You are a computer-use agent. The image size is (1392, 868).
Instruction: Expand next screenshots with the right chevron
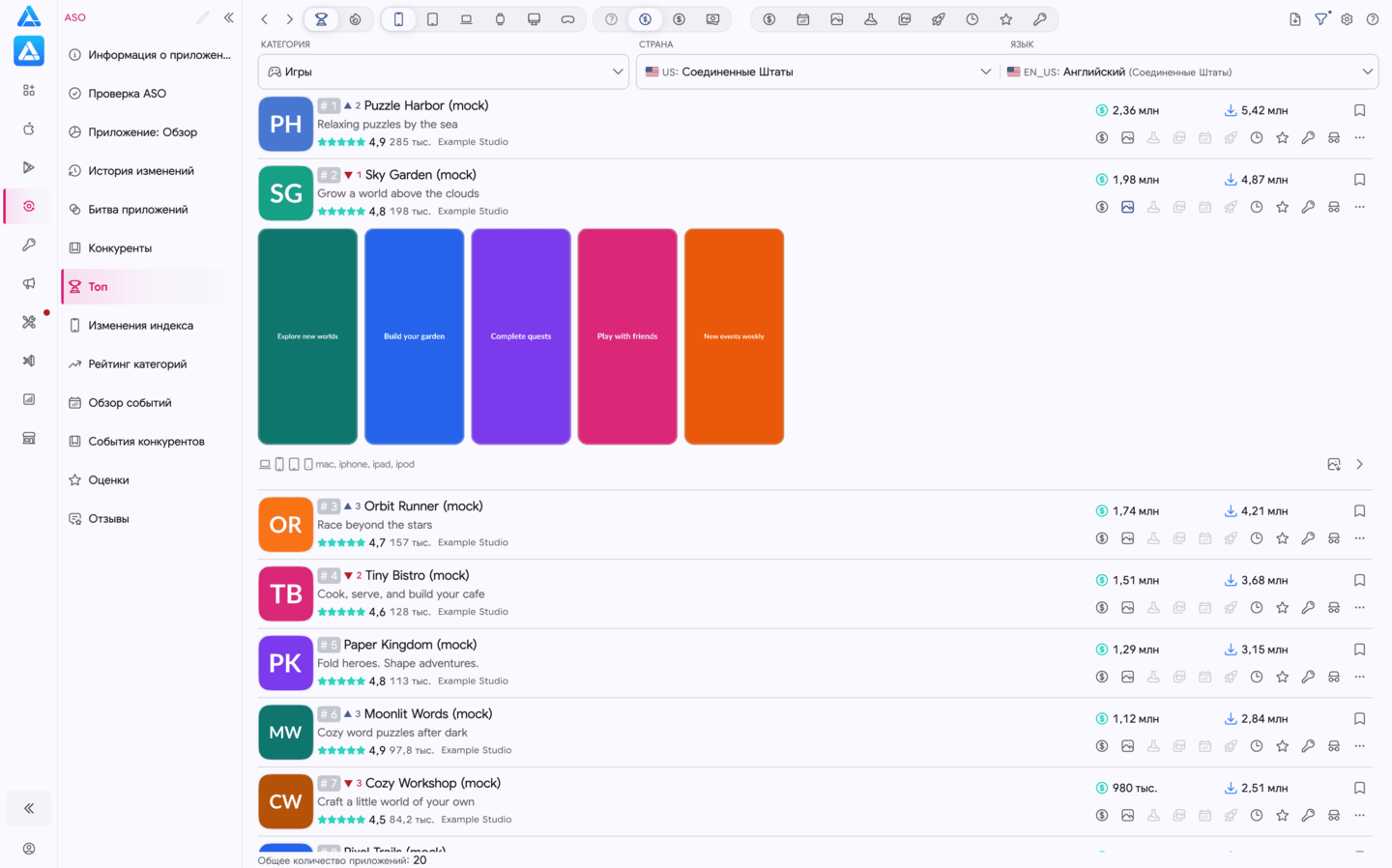[x=1360, y=465]
